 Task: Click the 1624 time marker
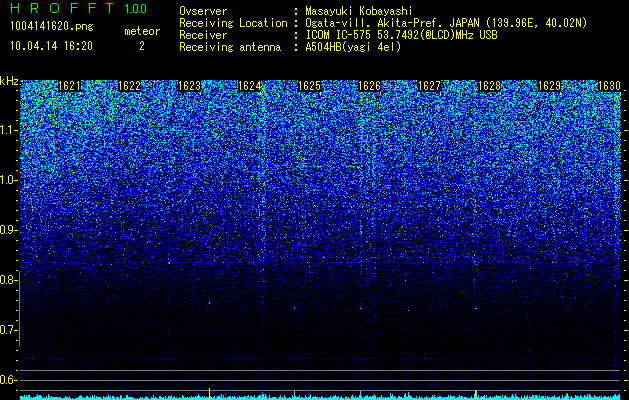(250, 86)
